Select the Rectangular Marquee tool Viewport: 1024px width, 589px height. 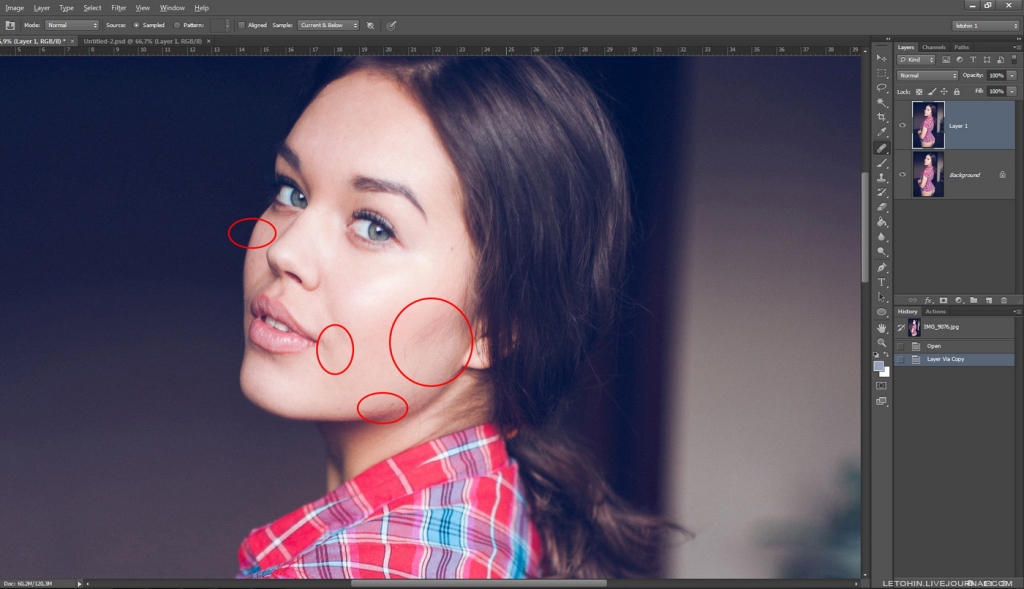pyautogui.click(x=882, y=73)
